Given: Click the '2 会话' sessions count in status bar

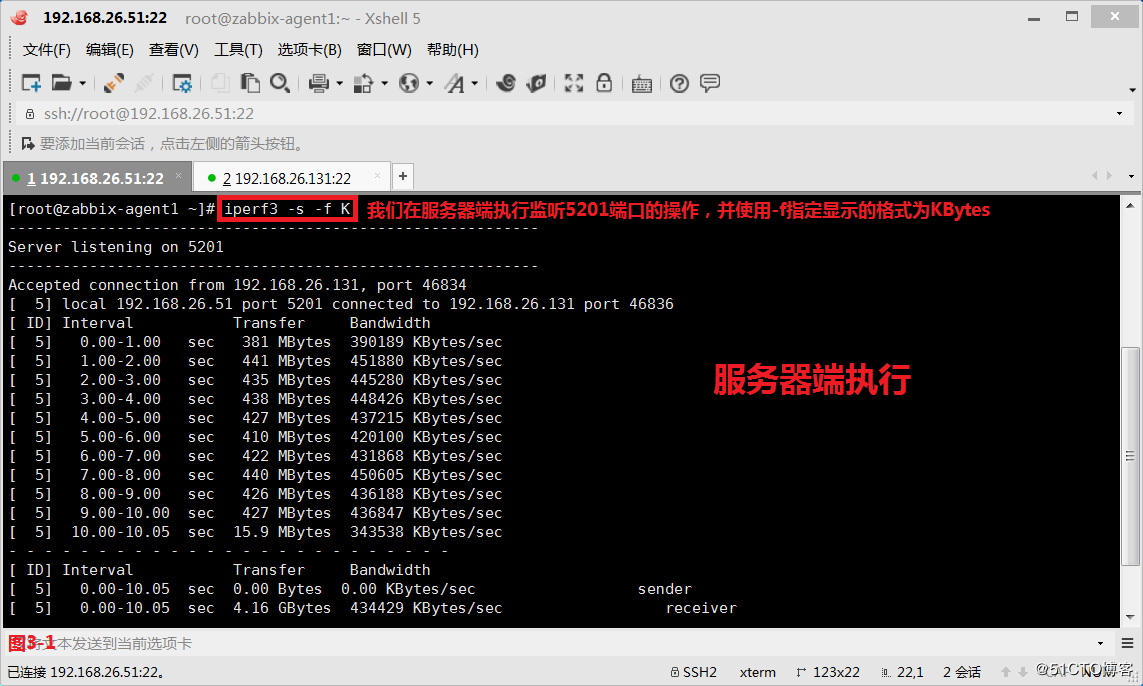Looking at the screenshot, I should (961, 672).
